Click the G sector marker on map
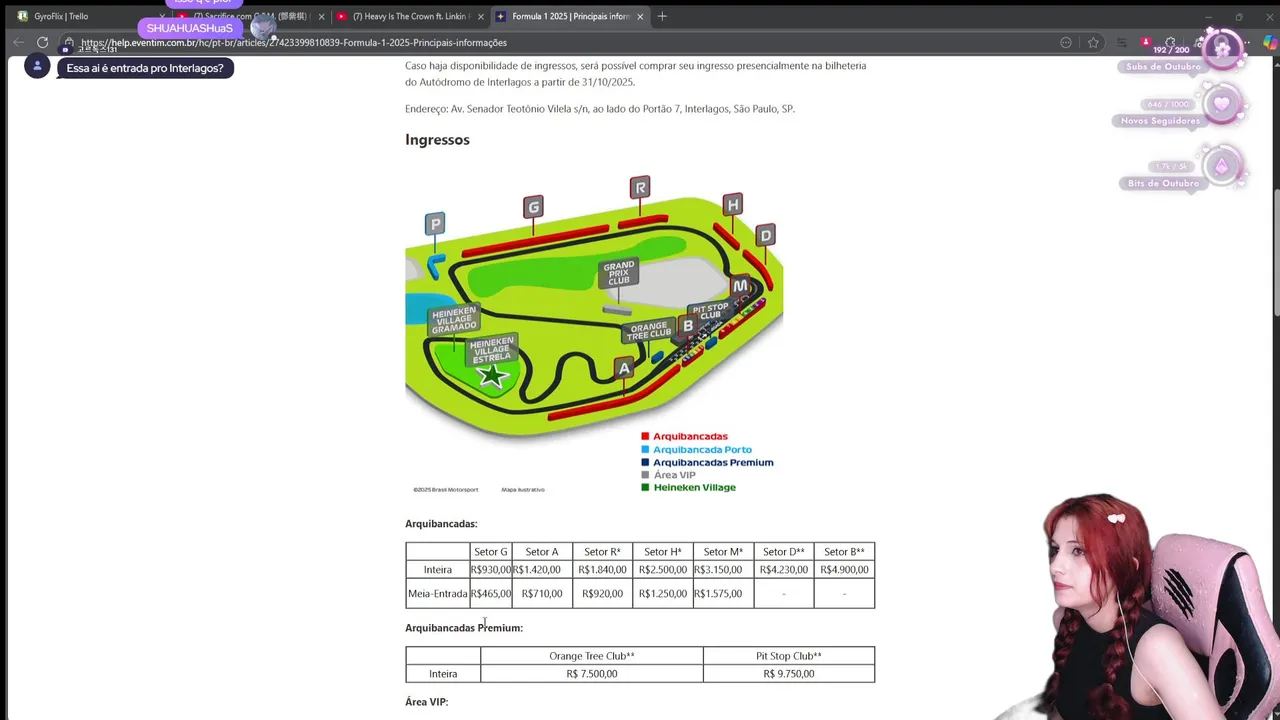The height and width of the screenshot is (720, 1280). point(533,207)
